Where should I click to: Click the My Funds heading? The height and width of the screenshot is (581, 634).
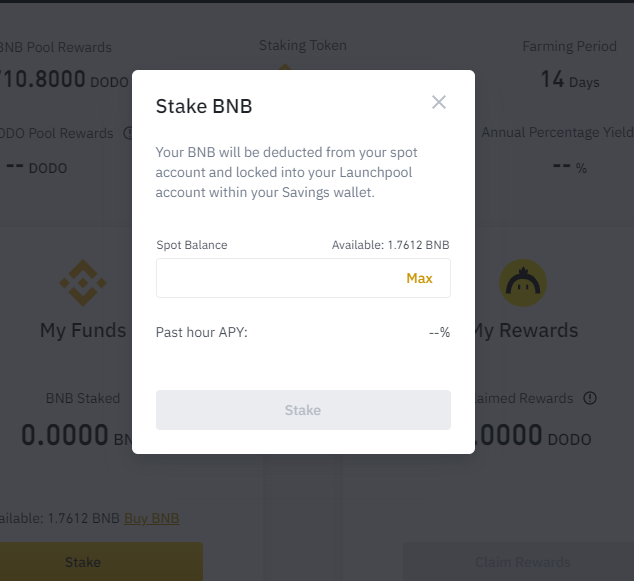83,330
